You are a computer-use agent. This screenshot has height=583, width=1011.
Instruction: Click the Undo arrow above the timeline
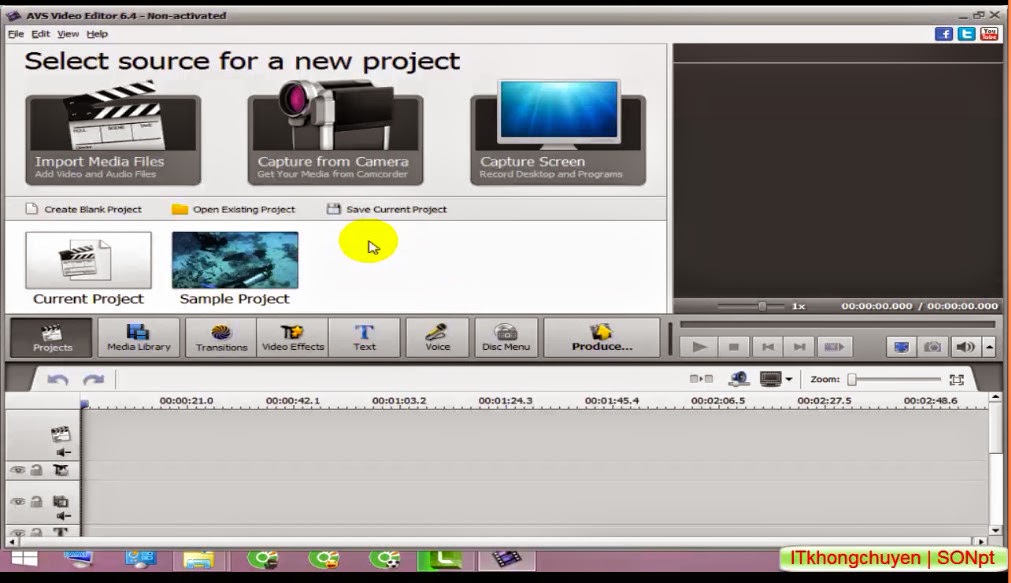(x=59, y=378)
